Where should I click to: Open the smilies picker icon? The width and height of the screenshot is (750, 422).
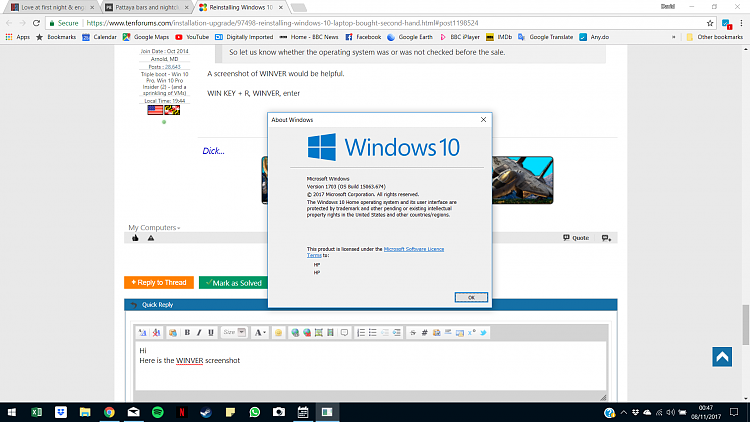click(x=278, y=333)
